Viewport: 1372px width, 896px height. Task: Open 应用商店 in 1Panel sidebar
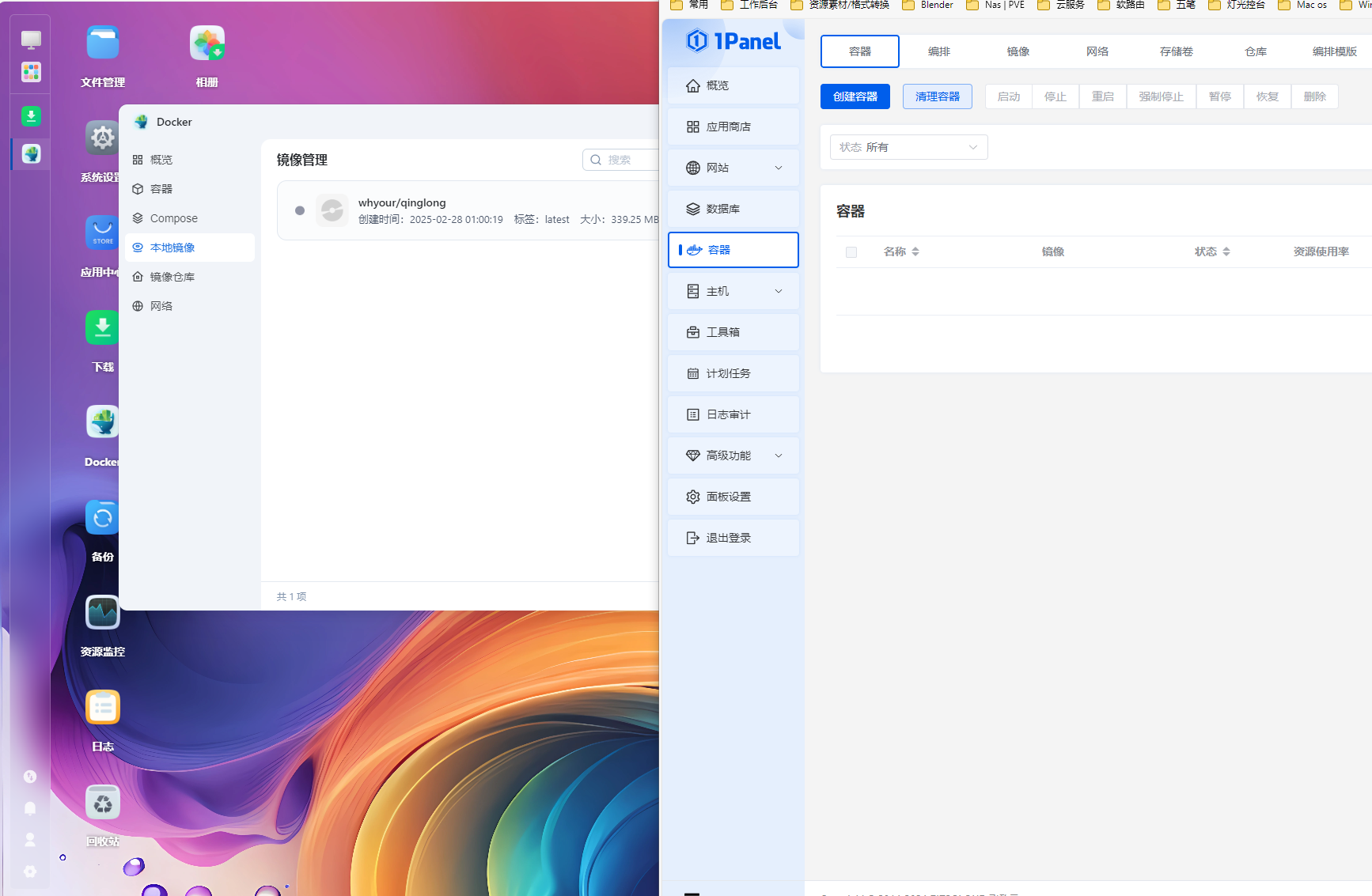[733, 127]
